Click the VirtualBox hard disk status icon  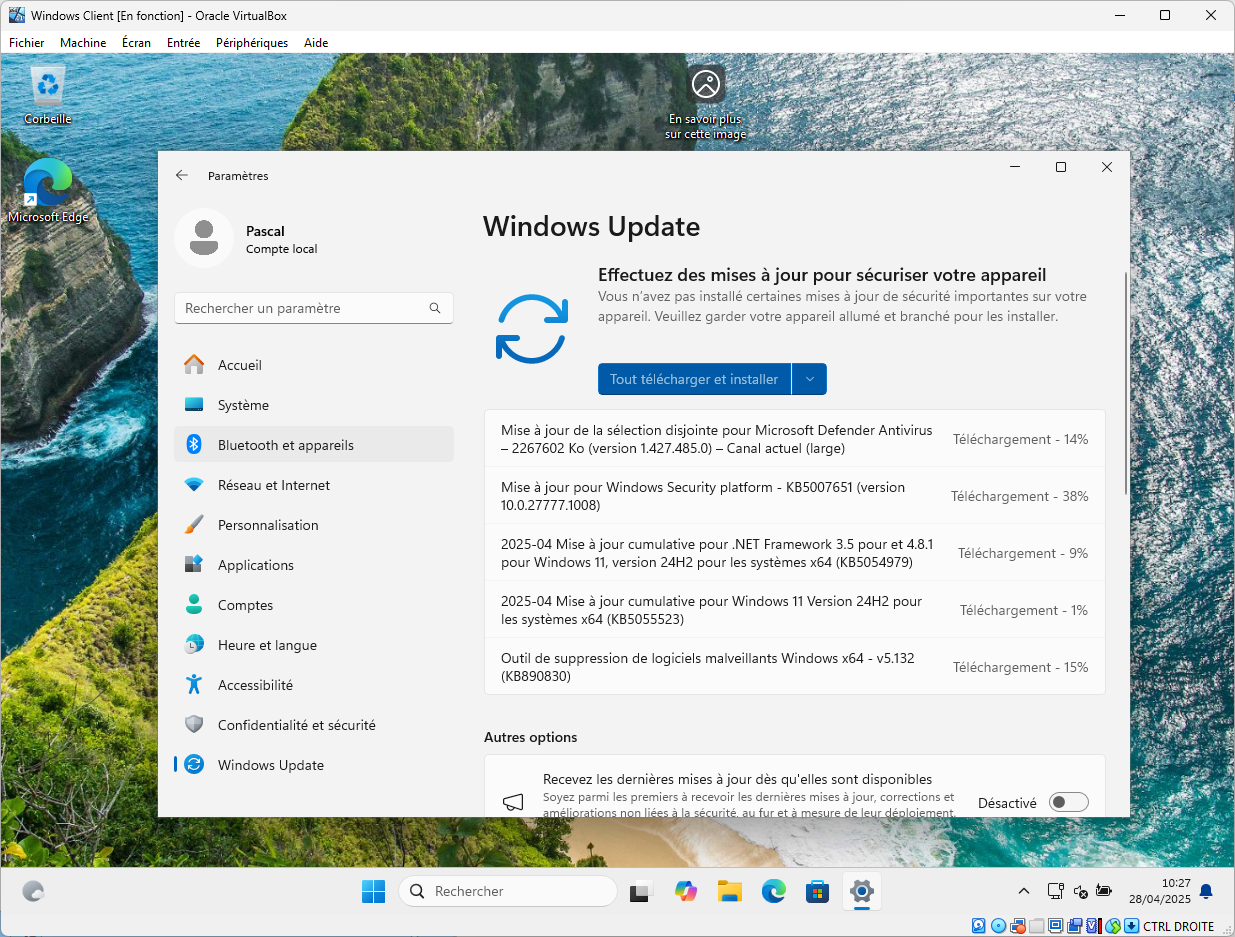[979, 926]
